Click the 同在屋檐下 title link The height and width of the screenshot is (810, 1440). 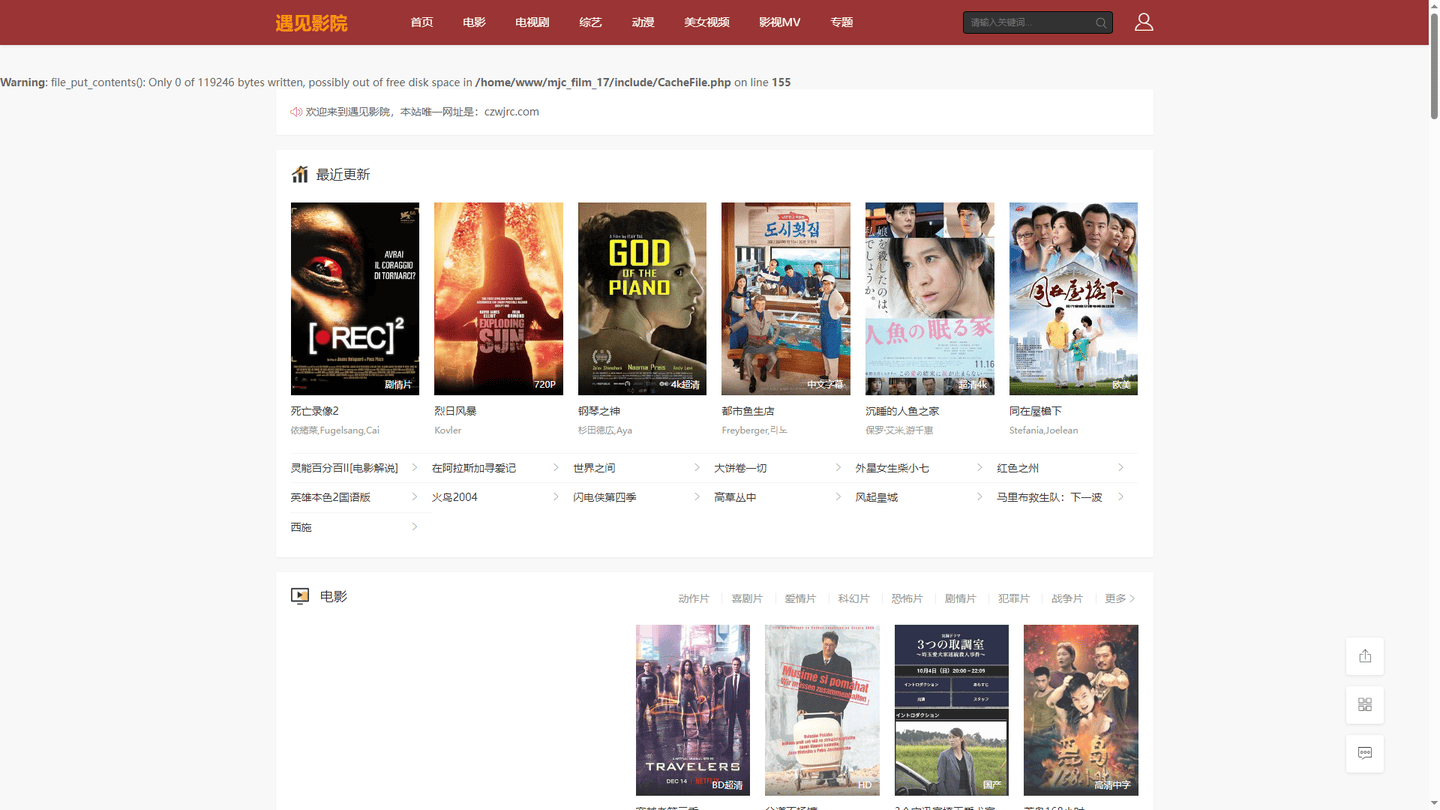pos(1036,411)
